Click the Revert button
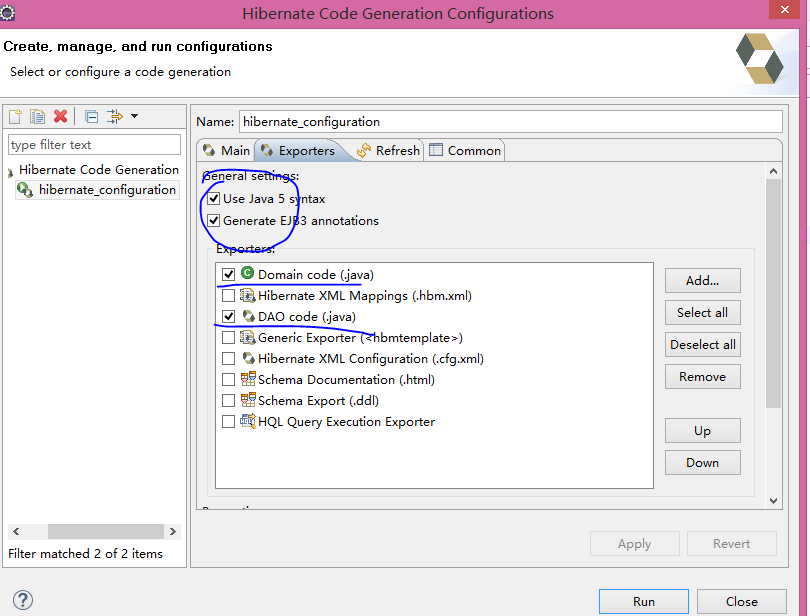Image resolution: width=810 pixels, height=616 pixels. click(x=731, y=544)
